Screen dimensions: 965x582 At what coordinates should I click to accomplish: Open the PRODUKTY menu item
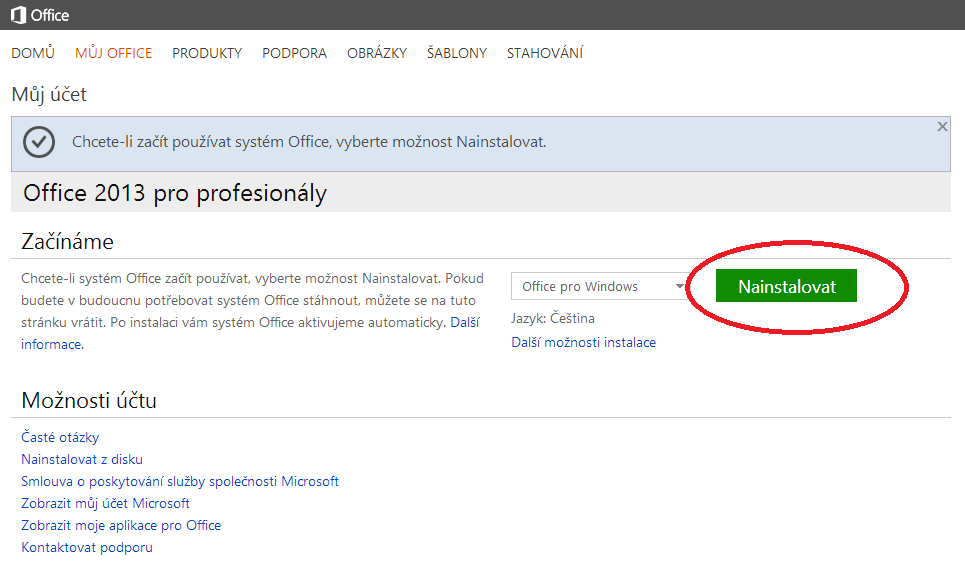[207, 54]
